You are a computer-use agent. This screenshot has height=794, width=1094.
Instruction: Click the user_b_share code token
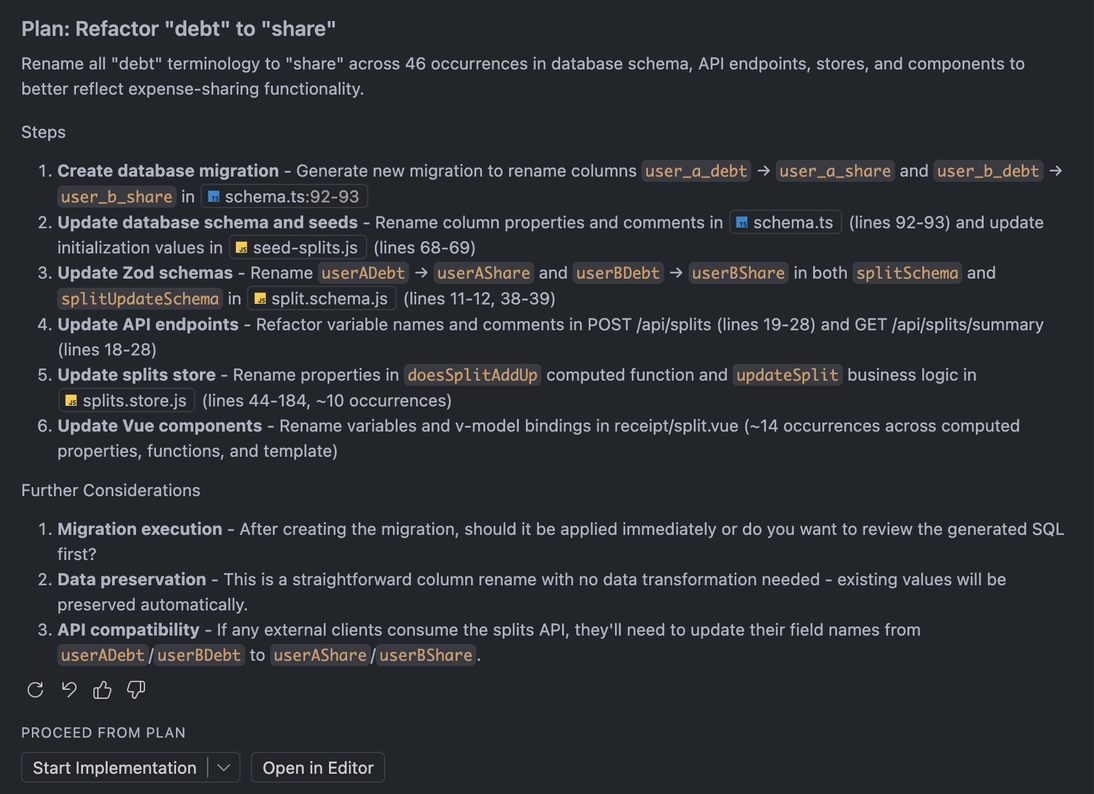pos(116,197)
